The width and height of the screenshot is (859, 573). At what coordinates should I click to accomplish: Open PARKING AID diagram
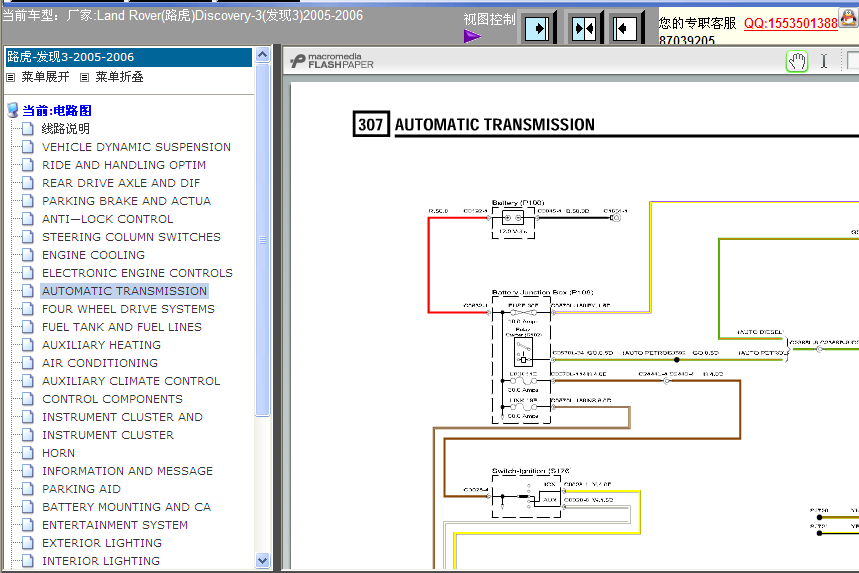point(82,489)
